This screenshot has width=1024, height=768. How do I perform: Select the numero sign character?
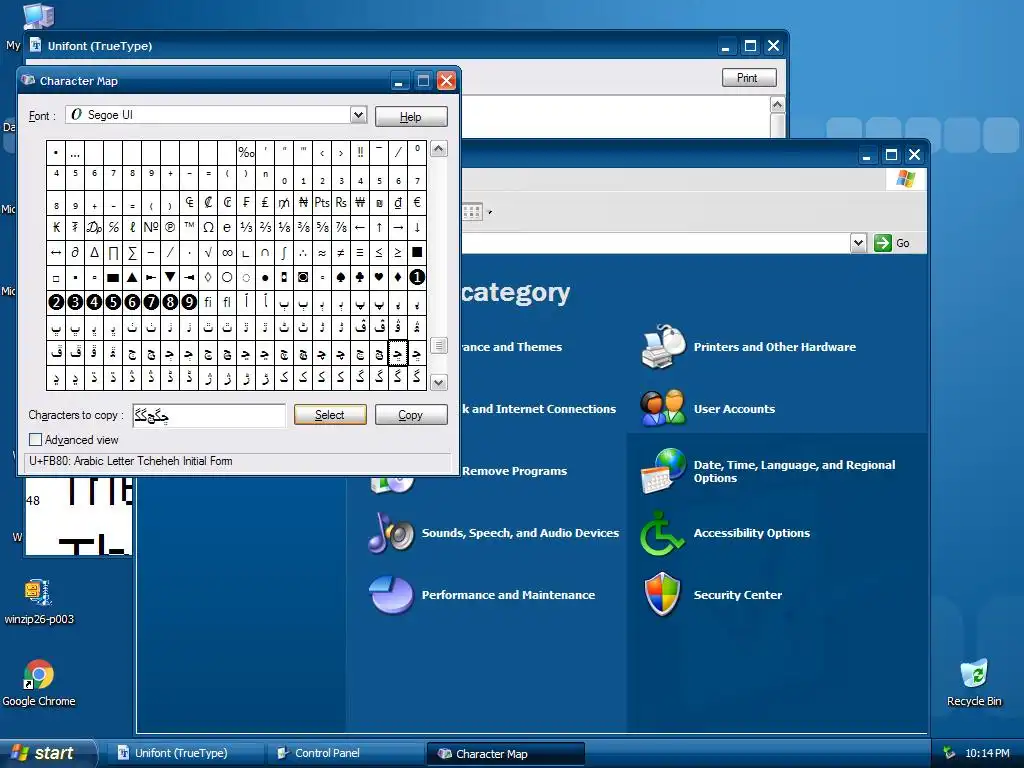151,227
